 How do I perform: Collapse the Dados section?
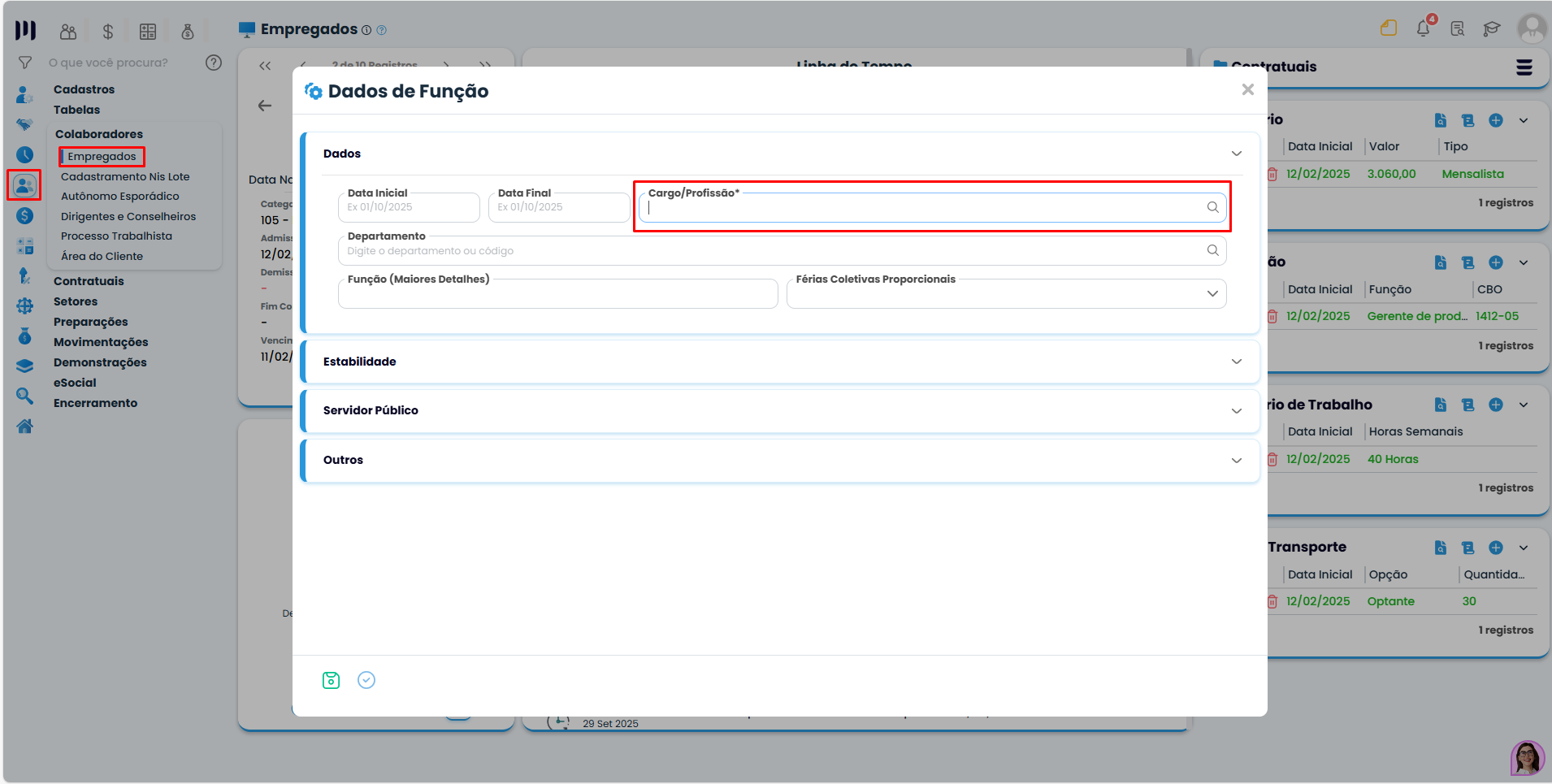(1236, 154)
